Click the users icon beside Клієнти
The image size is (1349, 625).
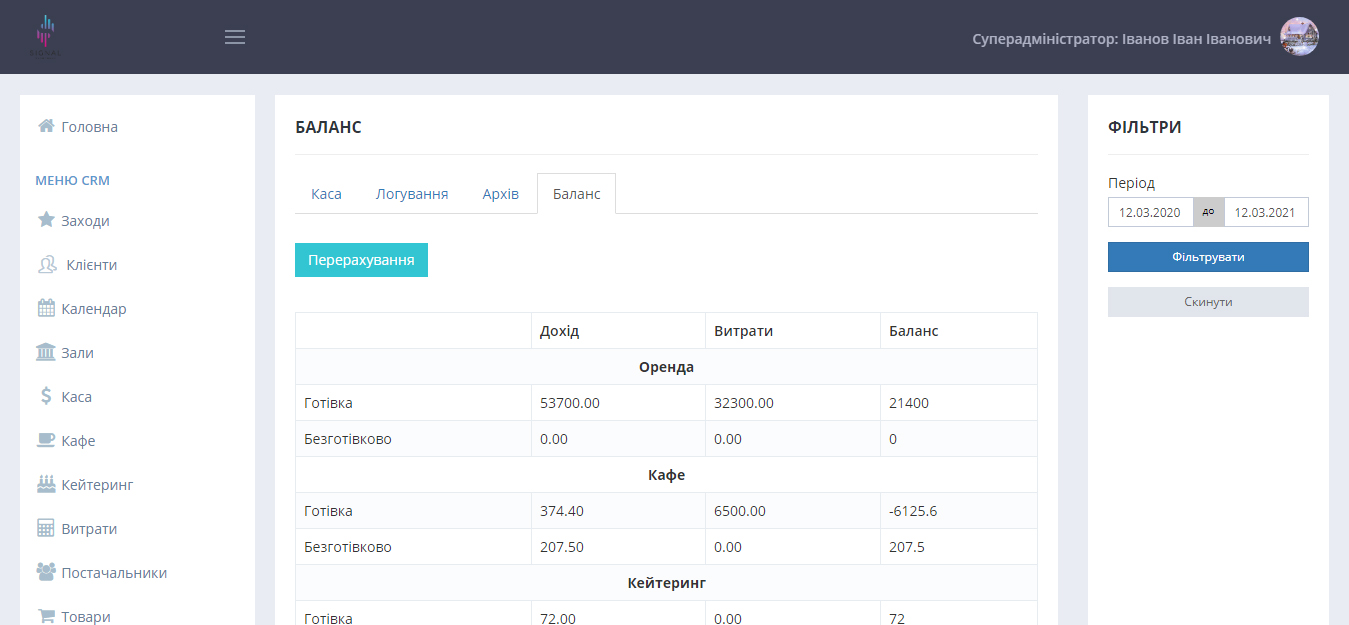point(47,265)
